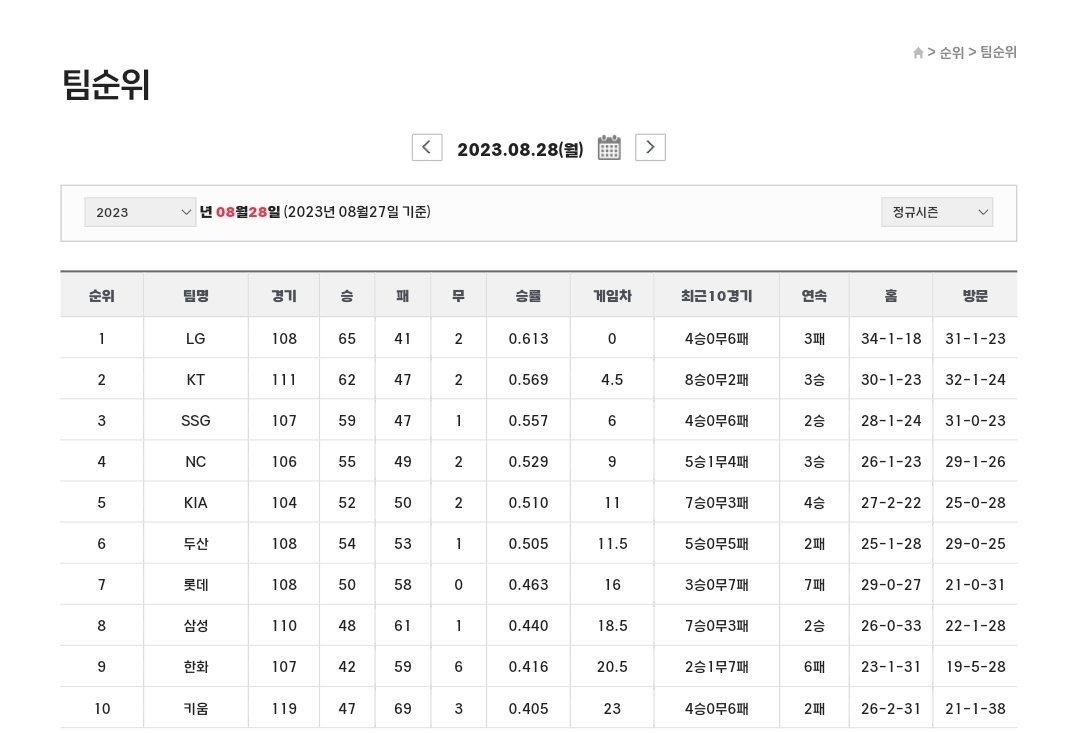Click the 2023.08.28(월) date text
Screen dimensions: 1080x733
click(x=520, y=150)
